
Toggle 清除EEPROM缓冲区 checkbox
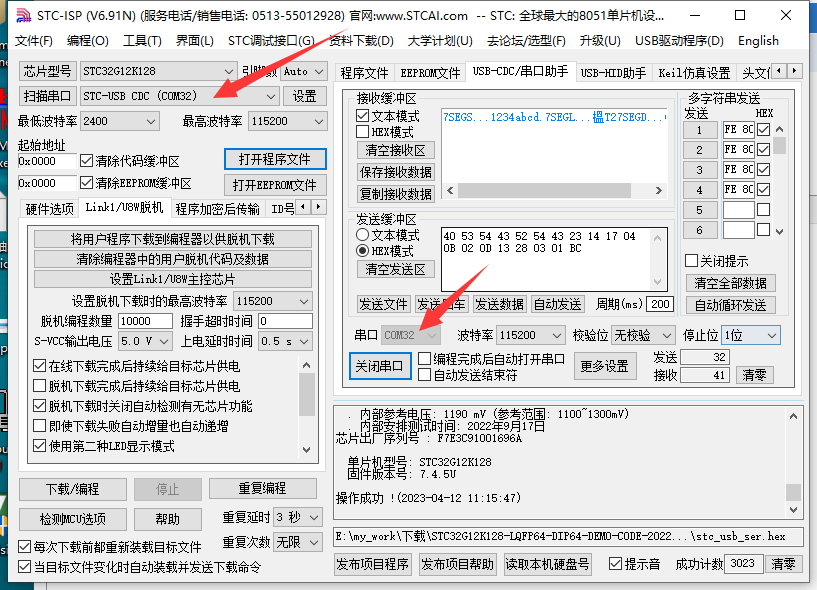coord(86,183)
